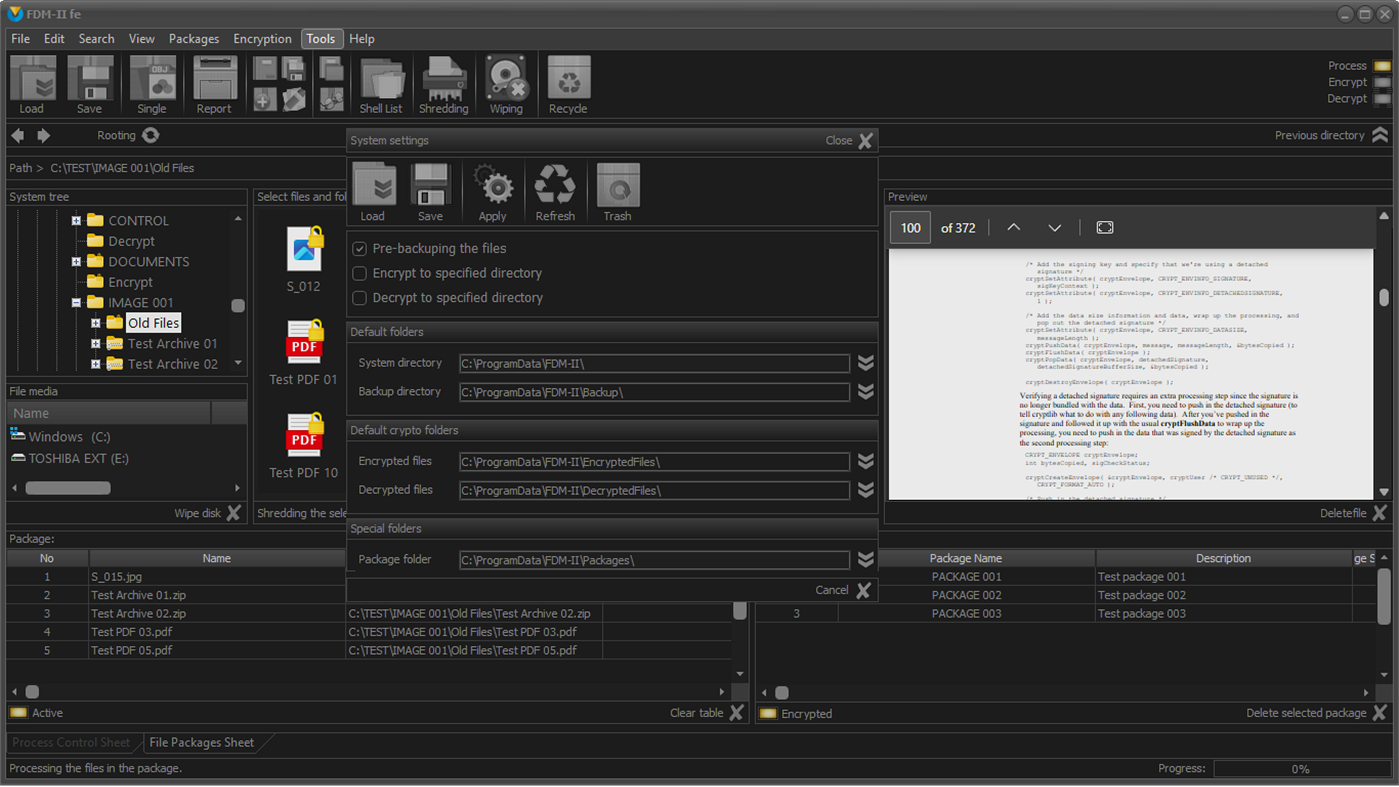Screen dimensions: 1399x787
Task: Expand the CONTROL folder node
Action: pos(76,220)
